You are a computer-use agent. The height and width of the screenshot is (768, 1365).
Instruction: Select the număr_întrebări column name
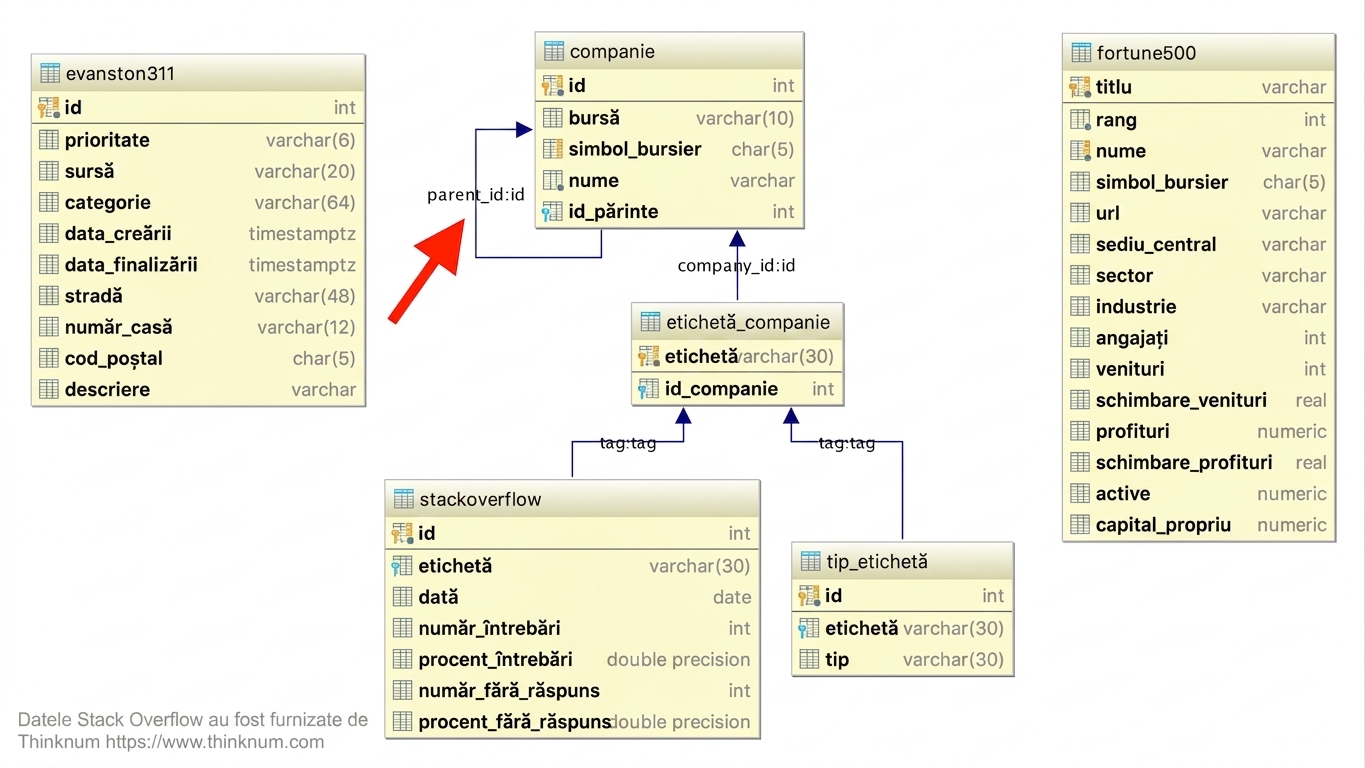click(x=489, y=628)
